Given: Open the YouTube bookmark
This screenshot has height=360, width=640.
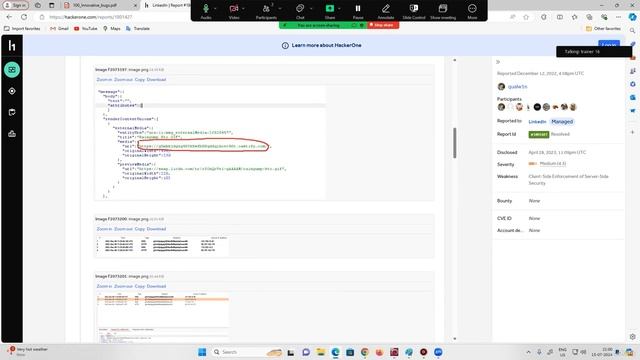Looking at the screenshot, I should click(86, 29).
